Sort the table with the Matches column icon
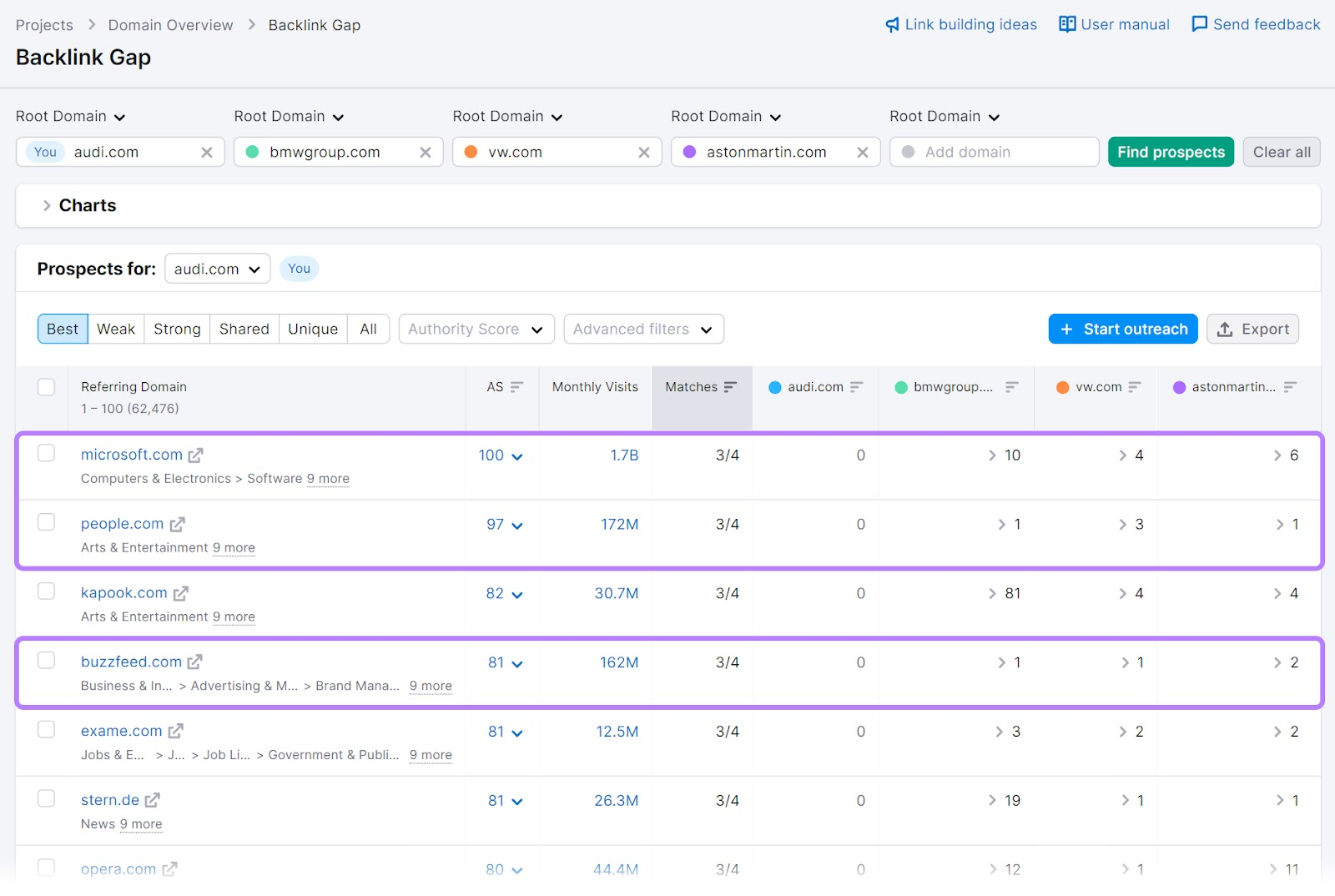Image resolution: width=1335 pixels, height=896 pixels. click(x=730, y=386)
